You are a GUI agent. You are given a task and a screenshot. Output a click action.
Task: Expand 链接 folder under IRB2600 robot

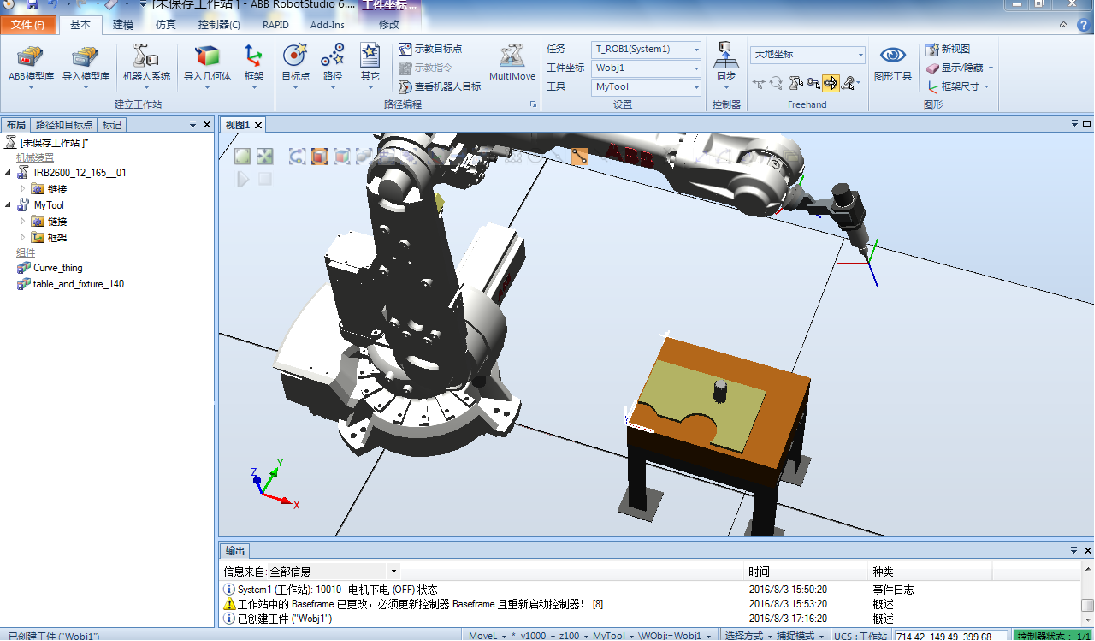[22, 189]
